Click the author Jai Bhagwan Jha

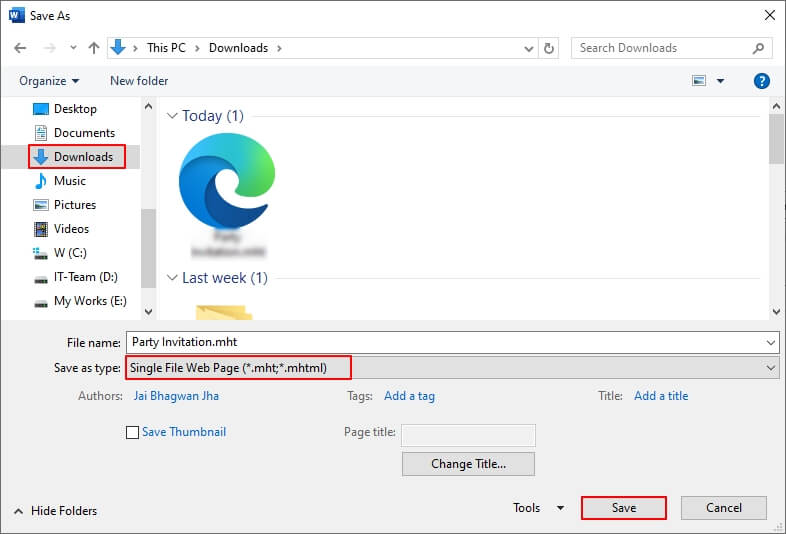(x=176, y=396)
